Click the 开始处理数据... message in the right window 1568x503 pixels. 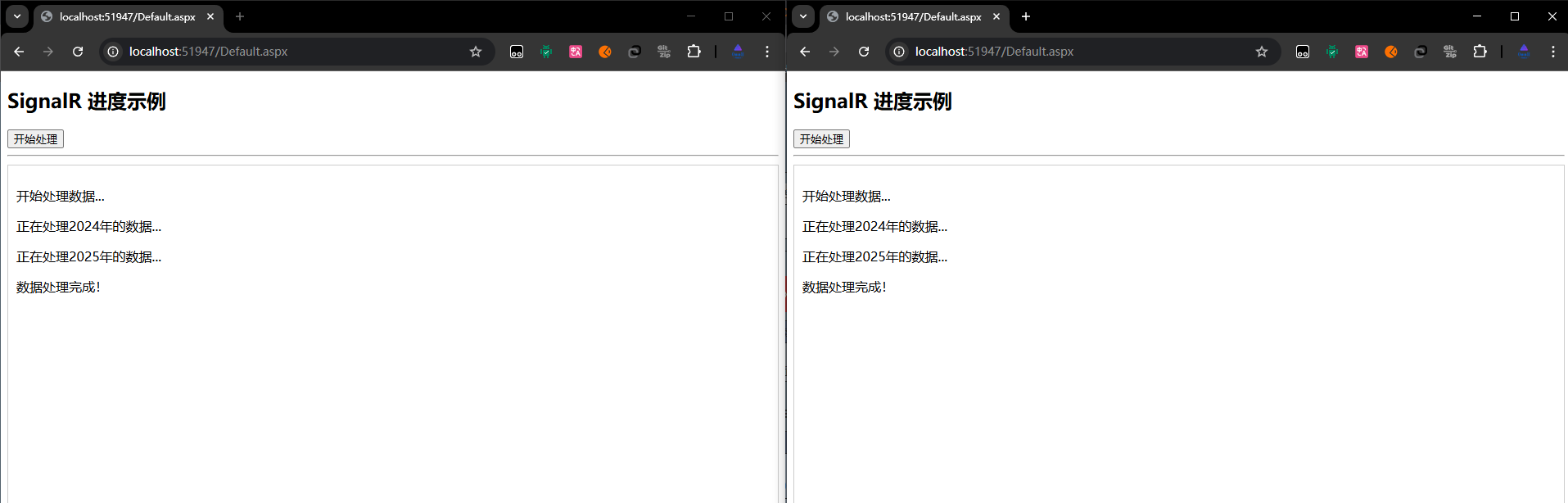click(x=847, y=197)
